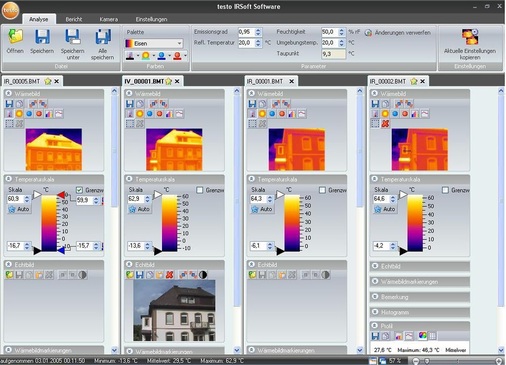Click the Speichern disk icon
Screen dimensions: 506x365
[42, 37]
